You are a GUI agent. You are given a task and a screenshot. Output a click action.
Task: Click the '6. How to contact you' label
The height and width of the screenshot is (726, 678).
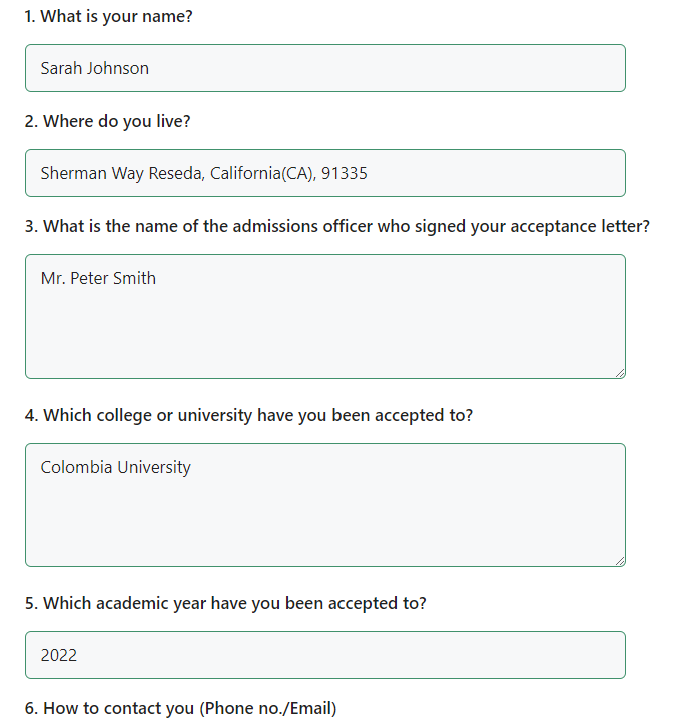tap(180, 708)
